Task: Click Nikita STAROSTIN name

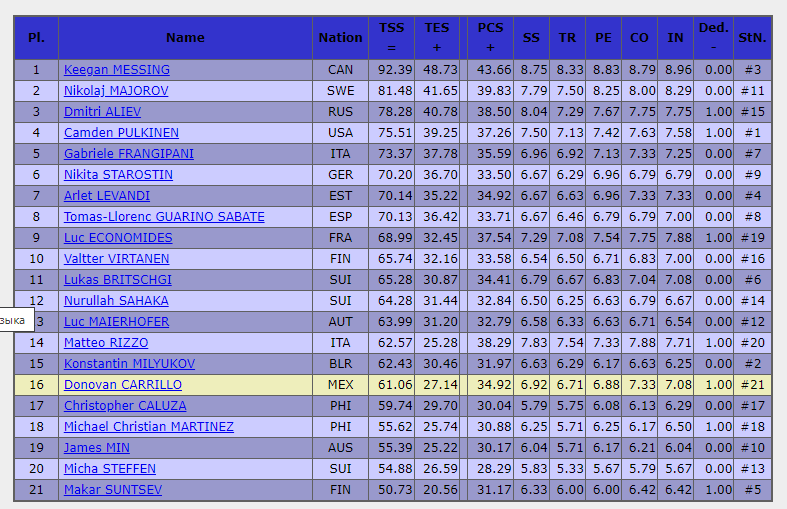Action: tap(118, 175)
